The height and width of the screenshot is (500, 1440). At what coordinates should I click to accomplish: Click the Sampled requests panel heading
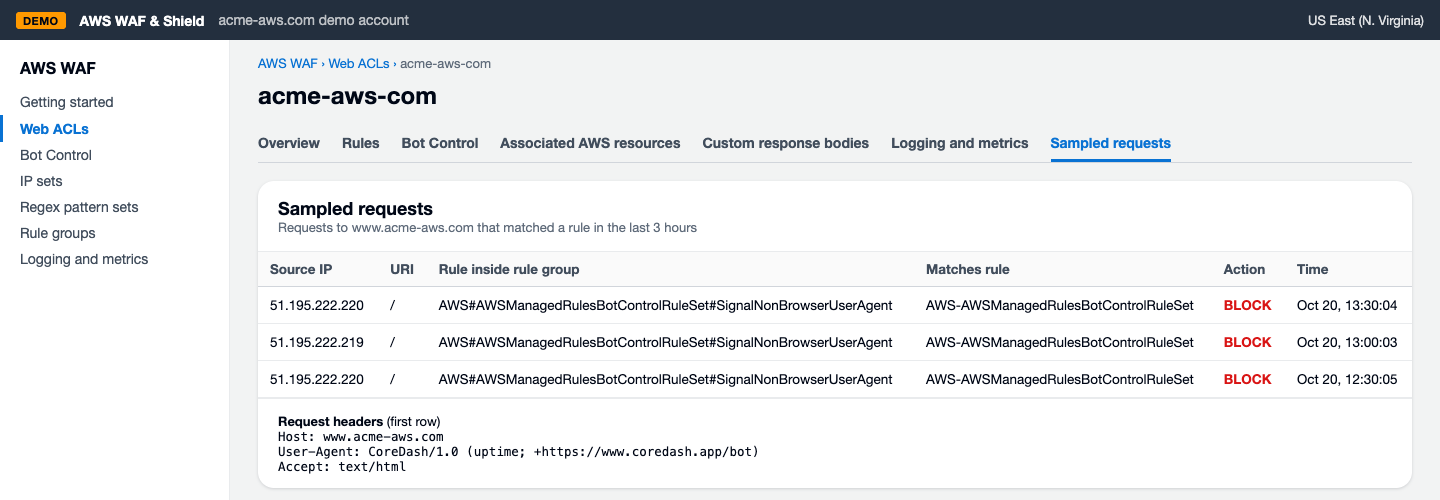pos(355,209)
